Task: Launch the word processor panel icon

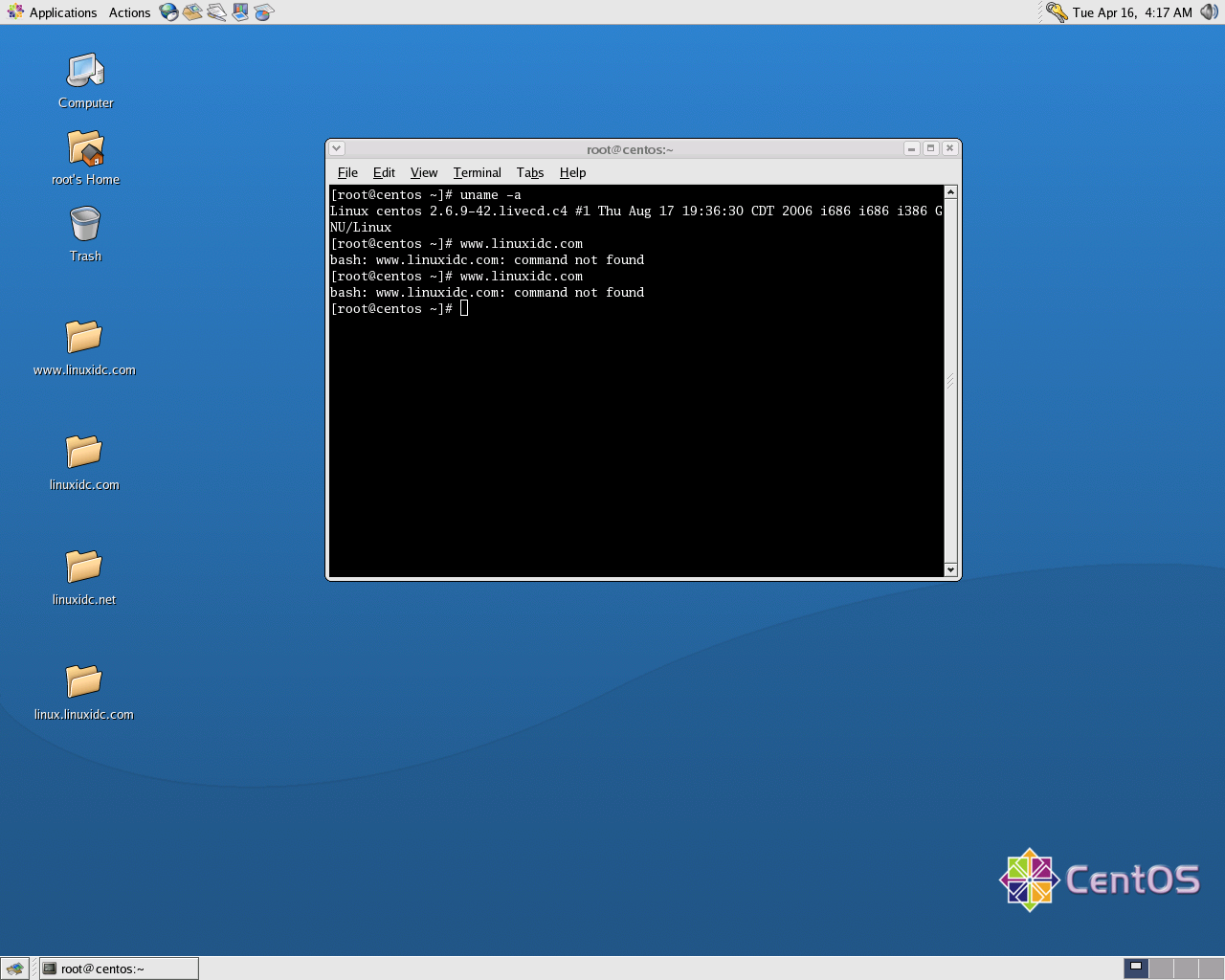Action: tap(216, 12)
